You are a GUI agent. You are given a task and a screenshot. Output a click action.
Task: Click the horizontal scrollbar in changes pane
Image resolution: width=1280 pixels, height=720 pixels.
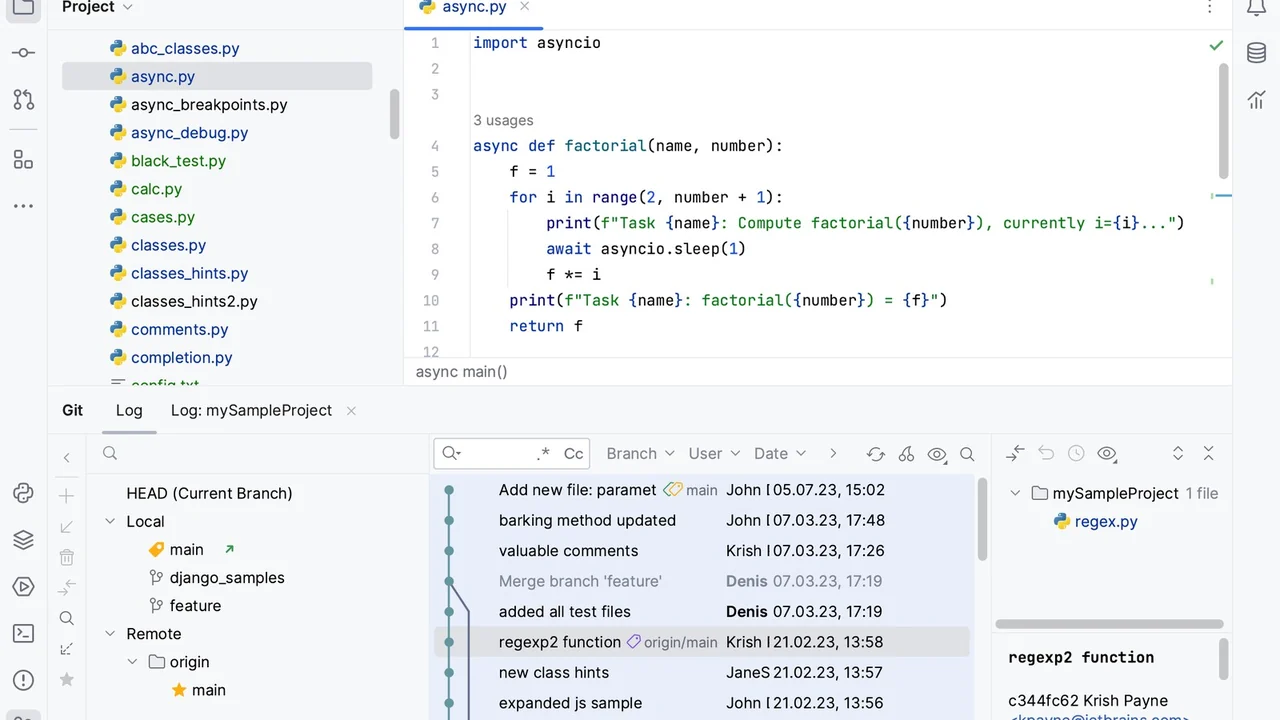(1108, 624)
